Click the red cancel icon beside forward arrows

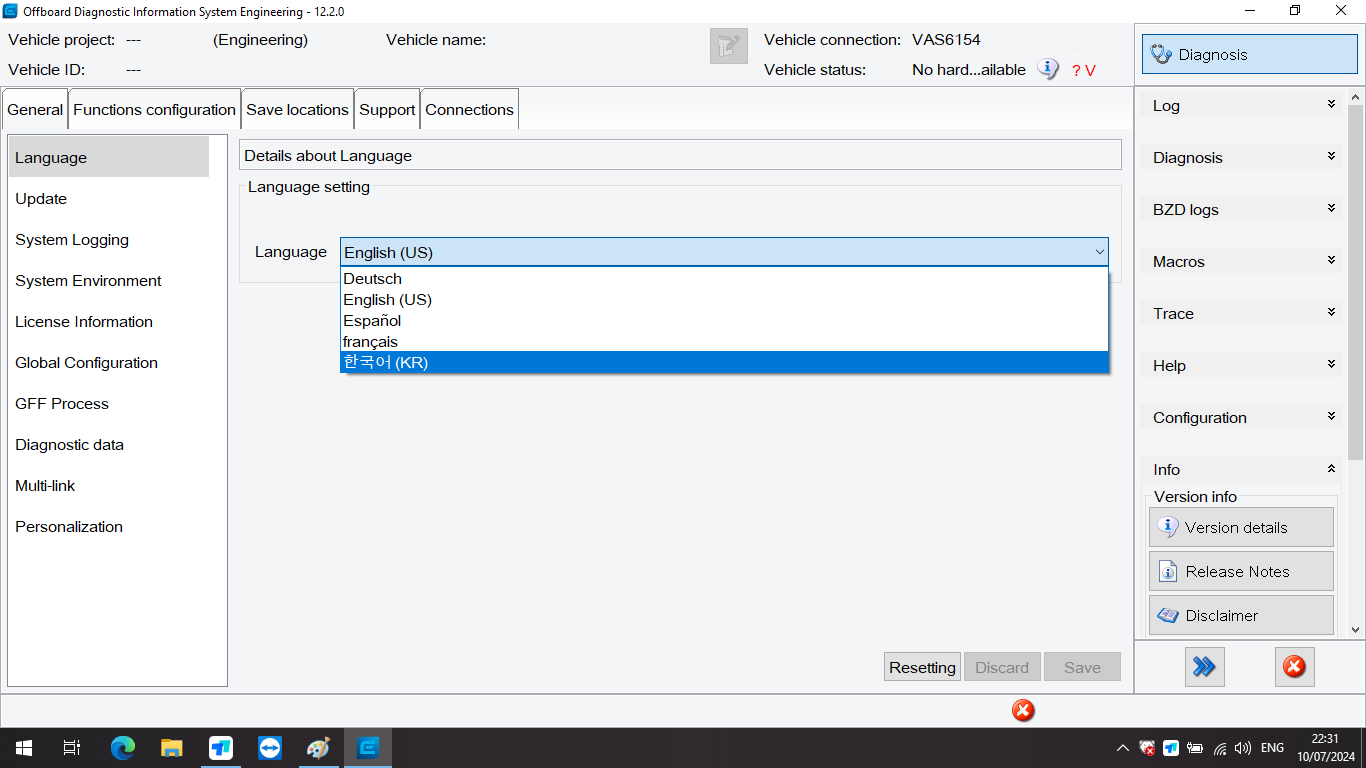(1294, 667)
